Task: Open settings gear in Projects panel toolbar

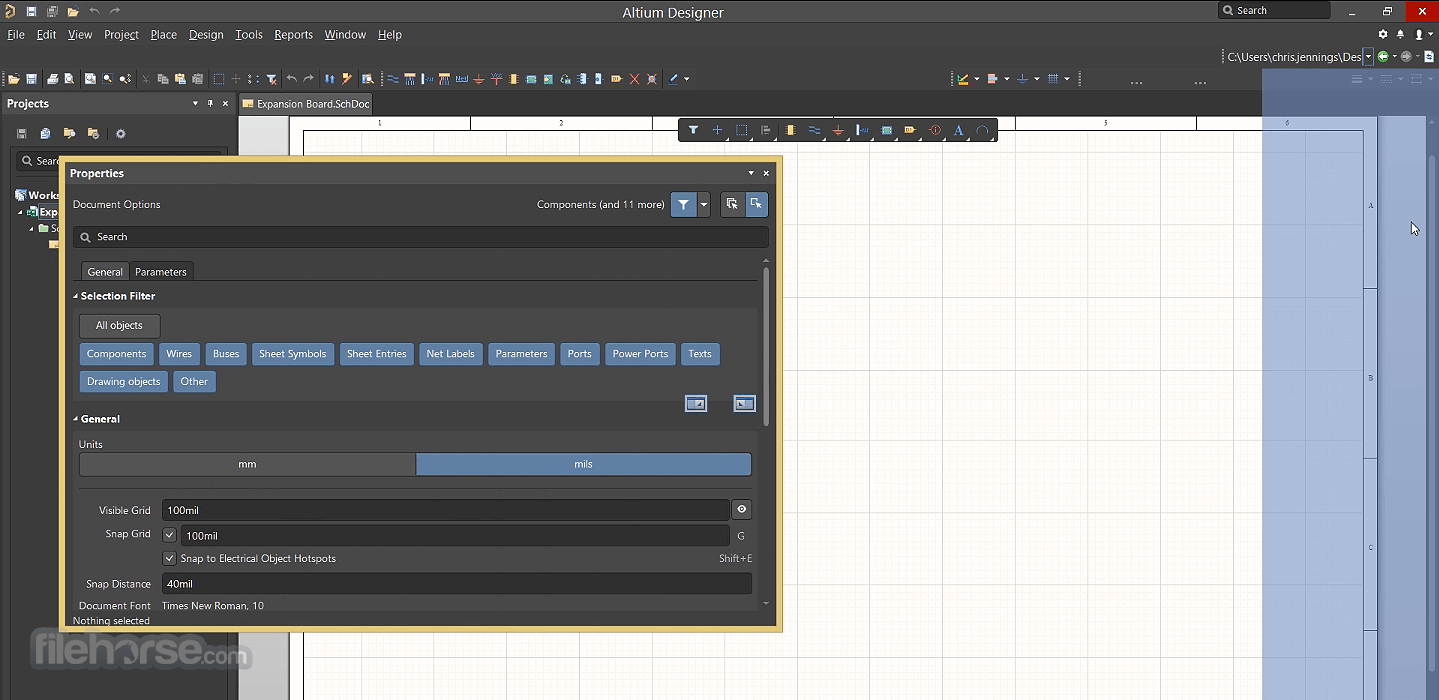Action: point(121,133)
